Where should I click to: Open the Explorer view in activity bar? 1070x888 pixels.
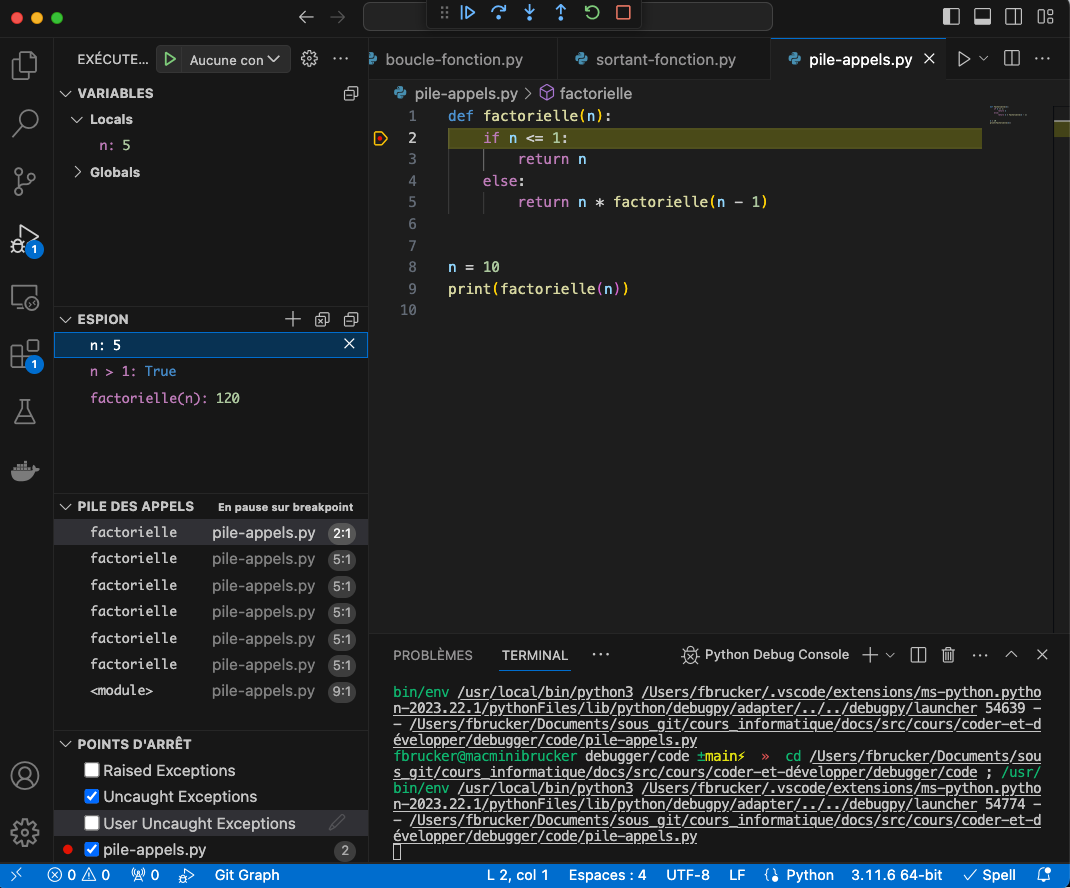[24, 66]
